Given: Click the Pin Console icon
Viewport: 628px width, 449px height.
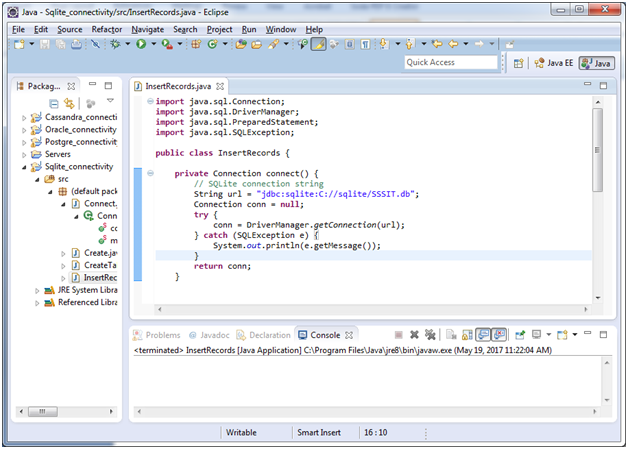Looking at the screenshot, I should 520,334.
